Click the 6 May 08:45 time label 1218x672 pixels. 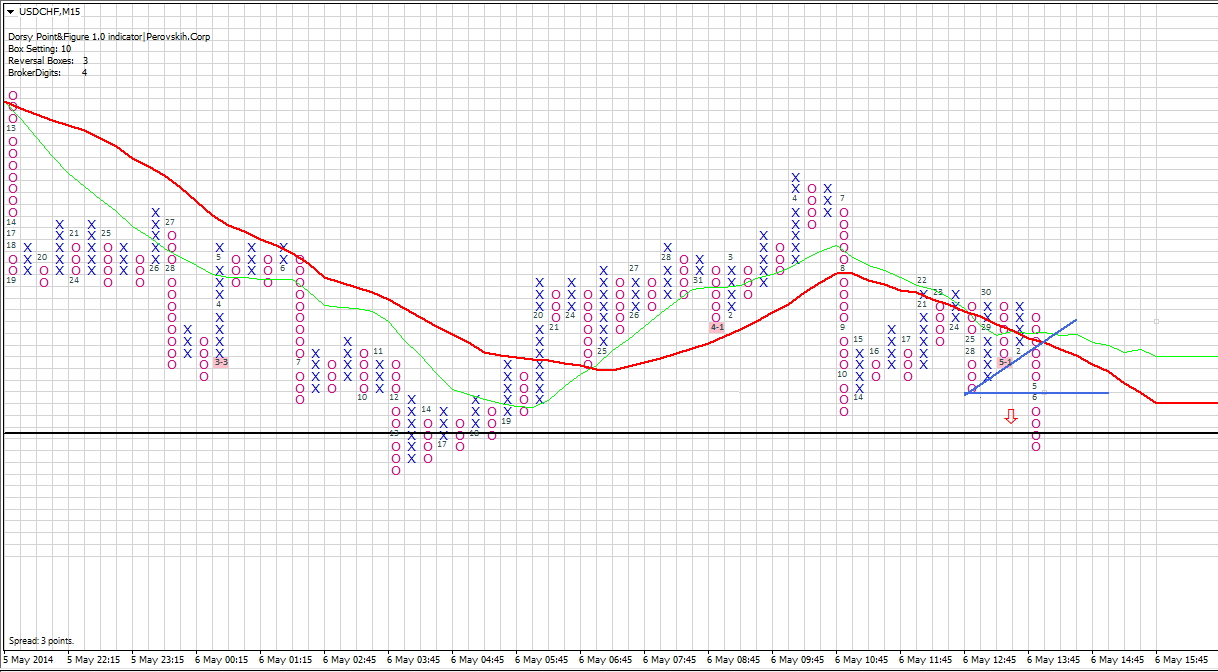coord(734,660)
